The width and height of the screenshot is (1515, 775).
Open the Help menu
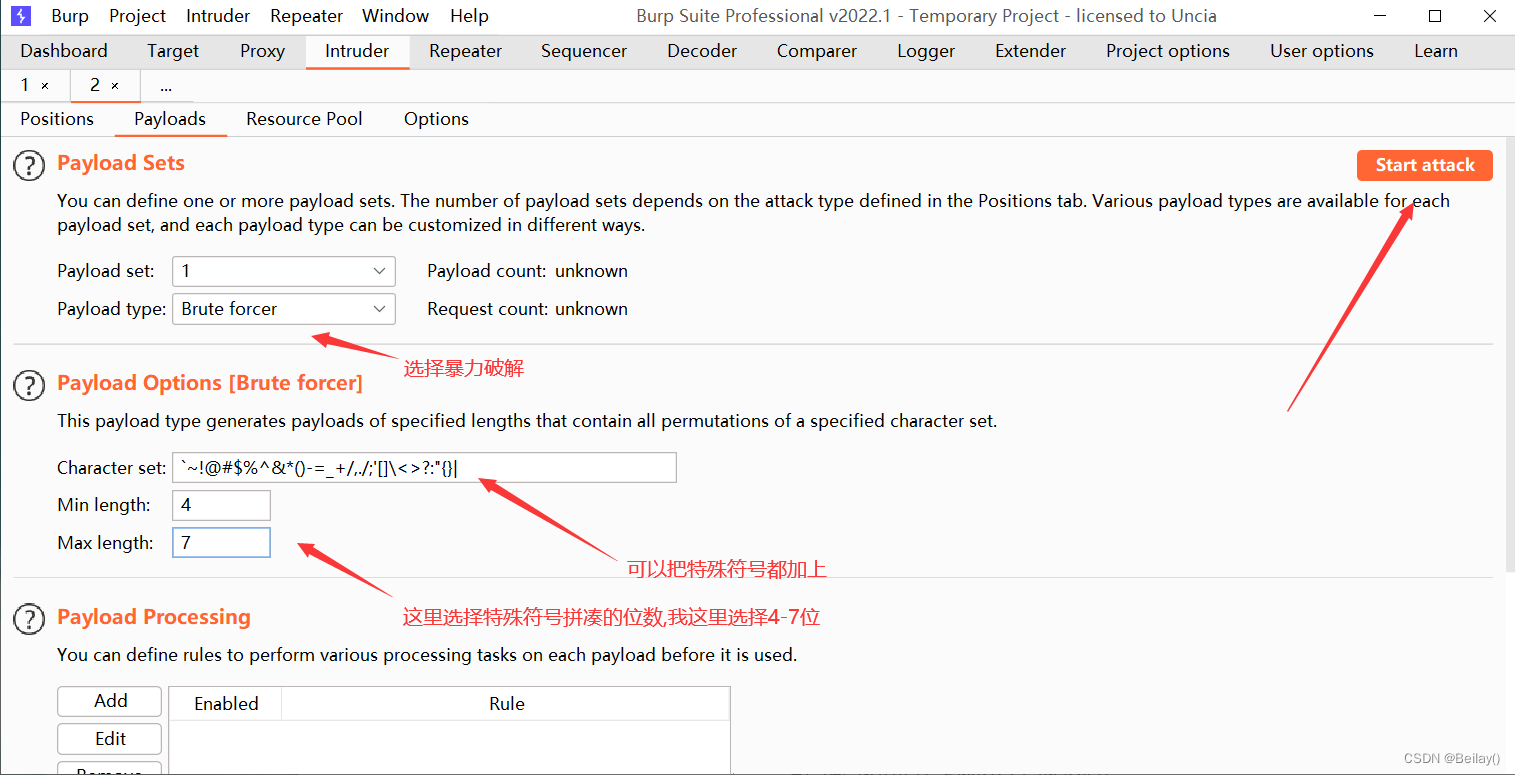[469, 16]
